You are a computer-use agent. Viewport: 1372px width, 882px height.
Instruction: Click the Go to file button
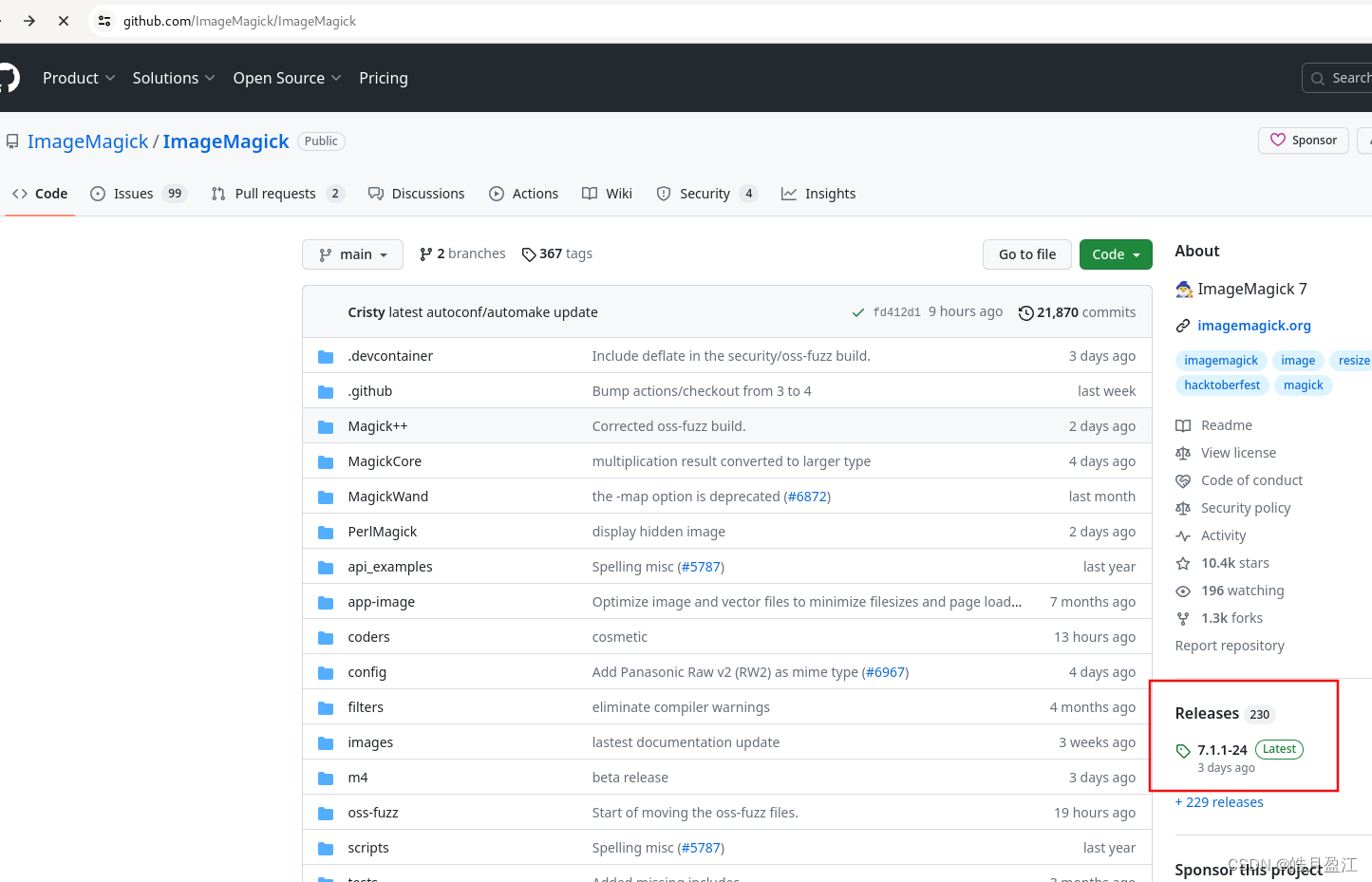tap(1027, 254)
